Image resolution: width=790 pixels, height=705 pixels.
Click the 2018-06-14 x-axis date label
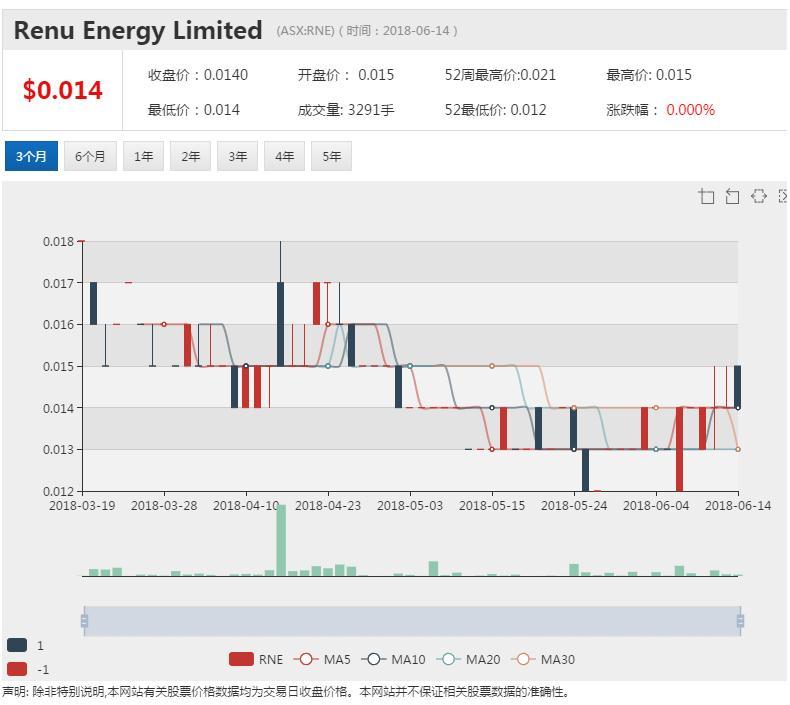[738, 505]
